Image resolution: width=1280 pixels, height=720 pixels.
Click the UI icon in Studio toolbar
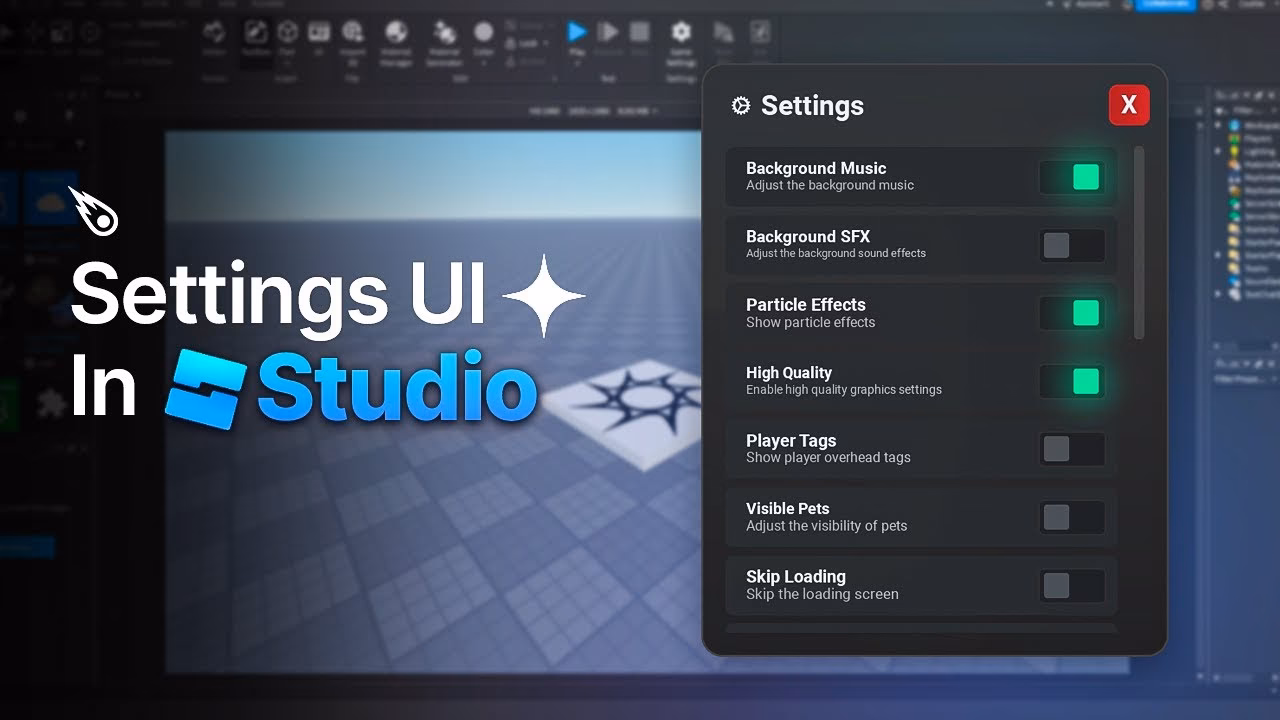coord(319,38)
